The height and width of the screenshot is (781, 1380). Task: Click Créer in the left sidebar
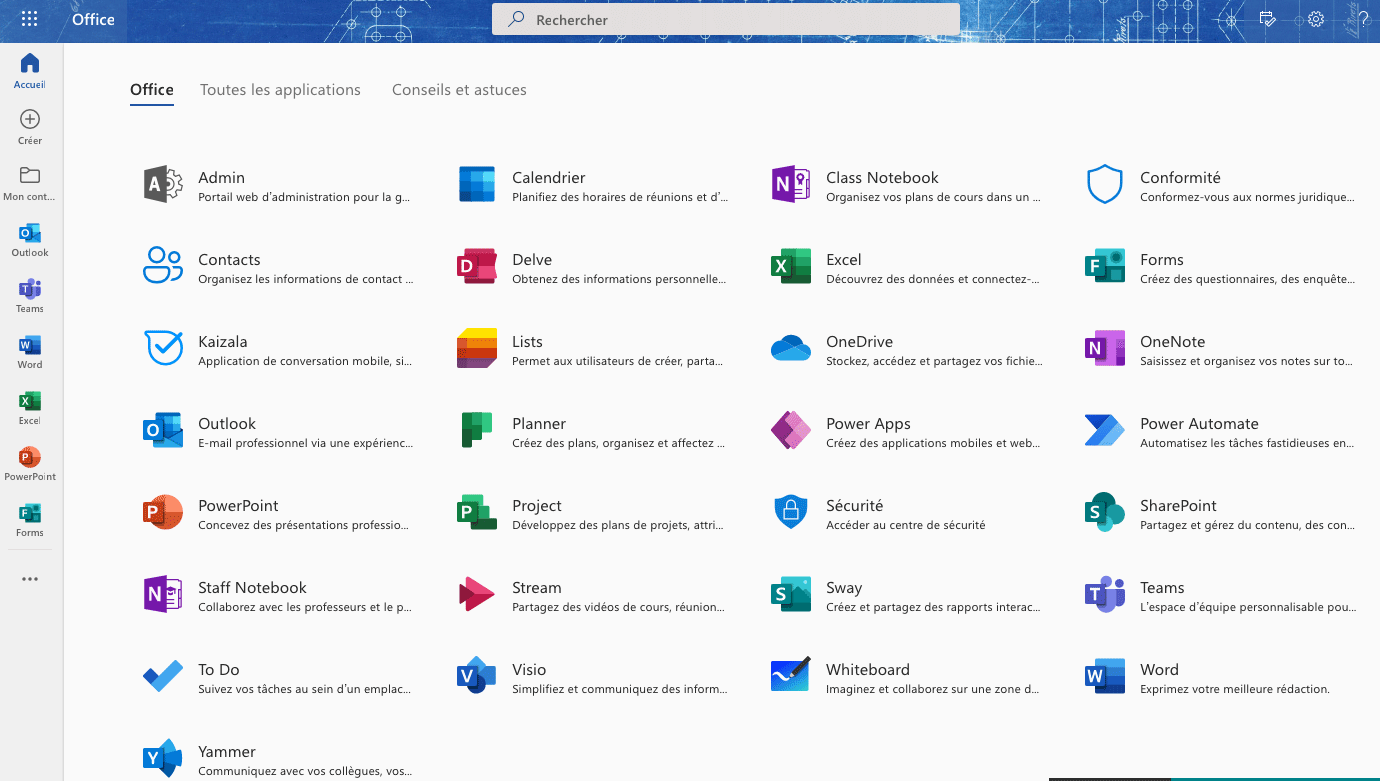(30, 127)
